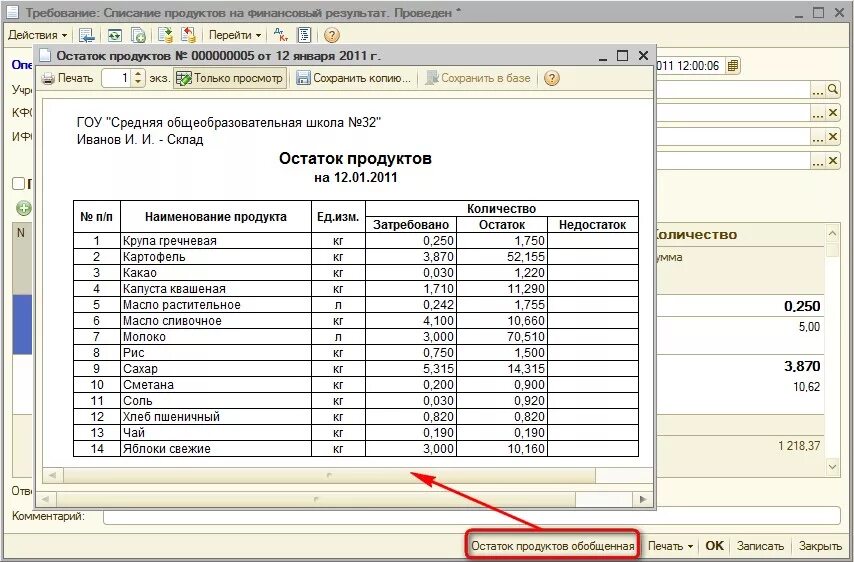Click the copies count field showing 1

(x=117, y=78)
